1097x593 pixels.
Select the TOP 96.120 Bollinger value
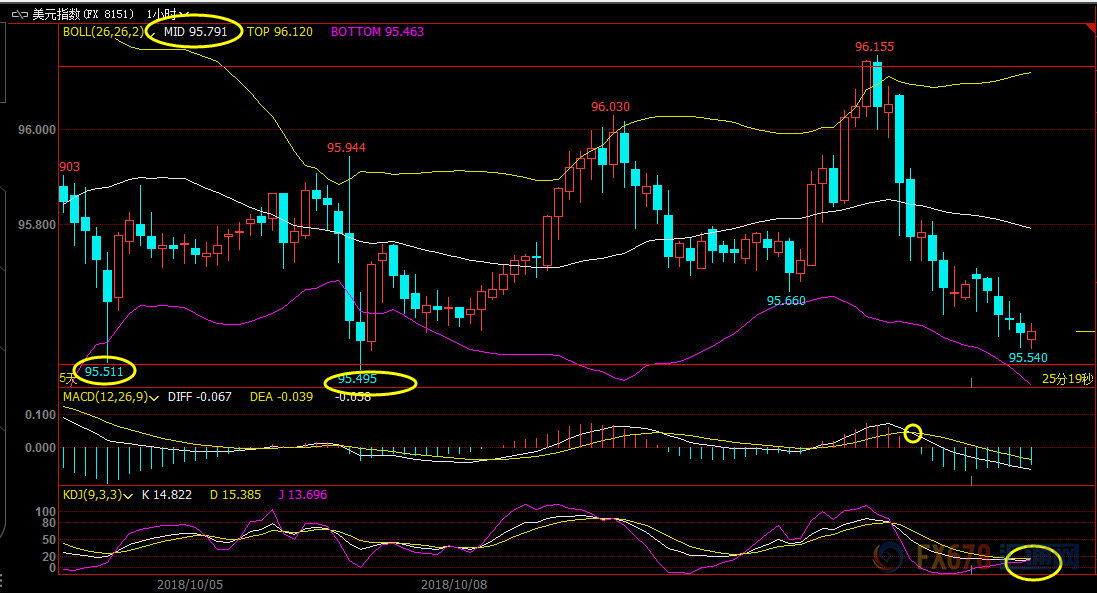click(280, 31)
